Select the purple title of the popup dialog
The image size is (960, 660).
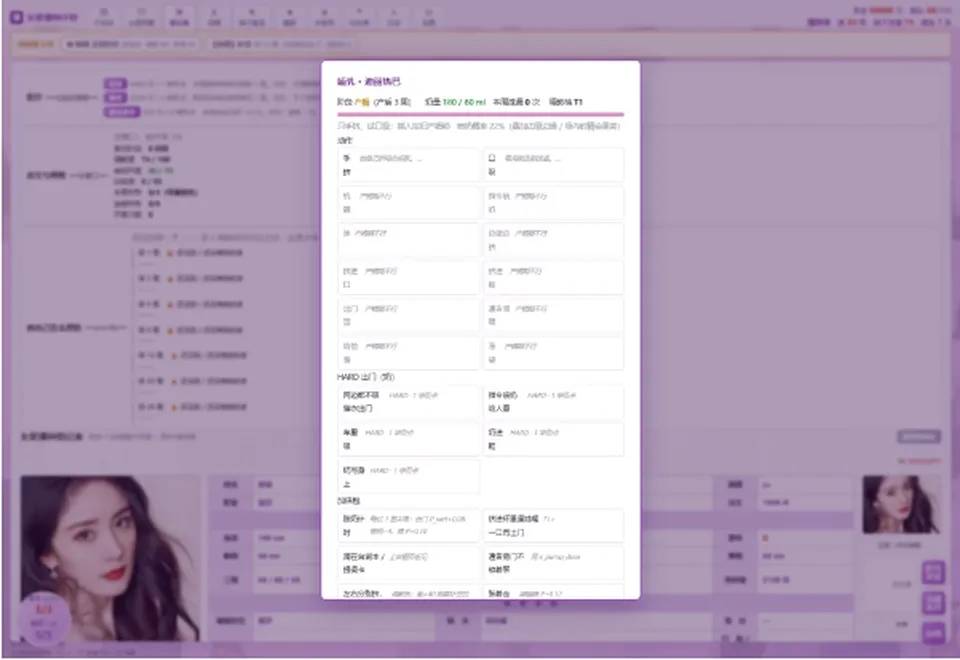[369, 81]
